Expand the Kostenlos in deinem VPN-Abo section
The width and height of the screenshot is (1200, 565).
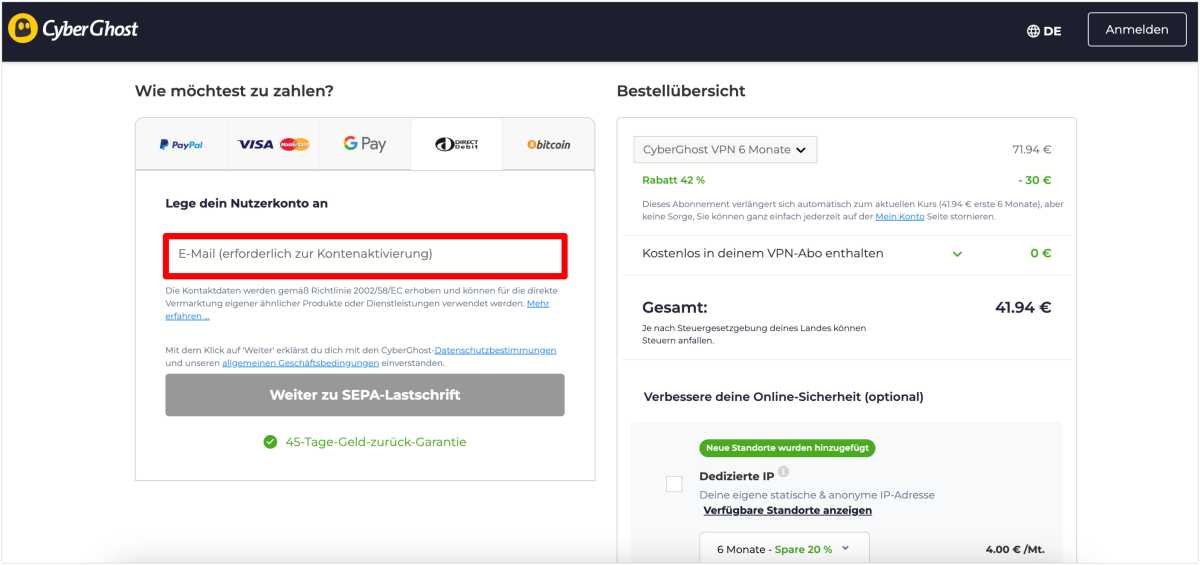[x=957, y=254]
